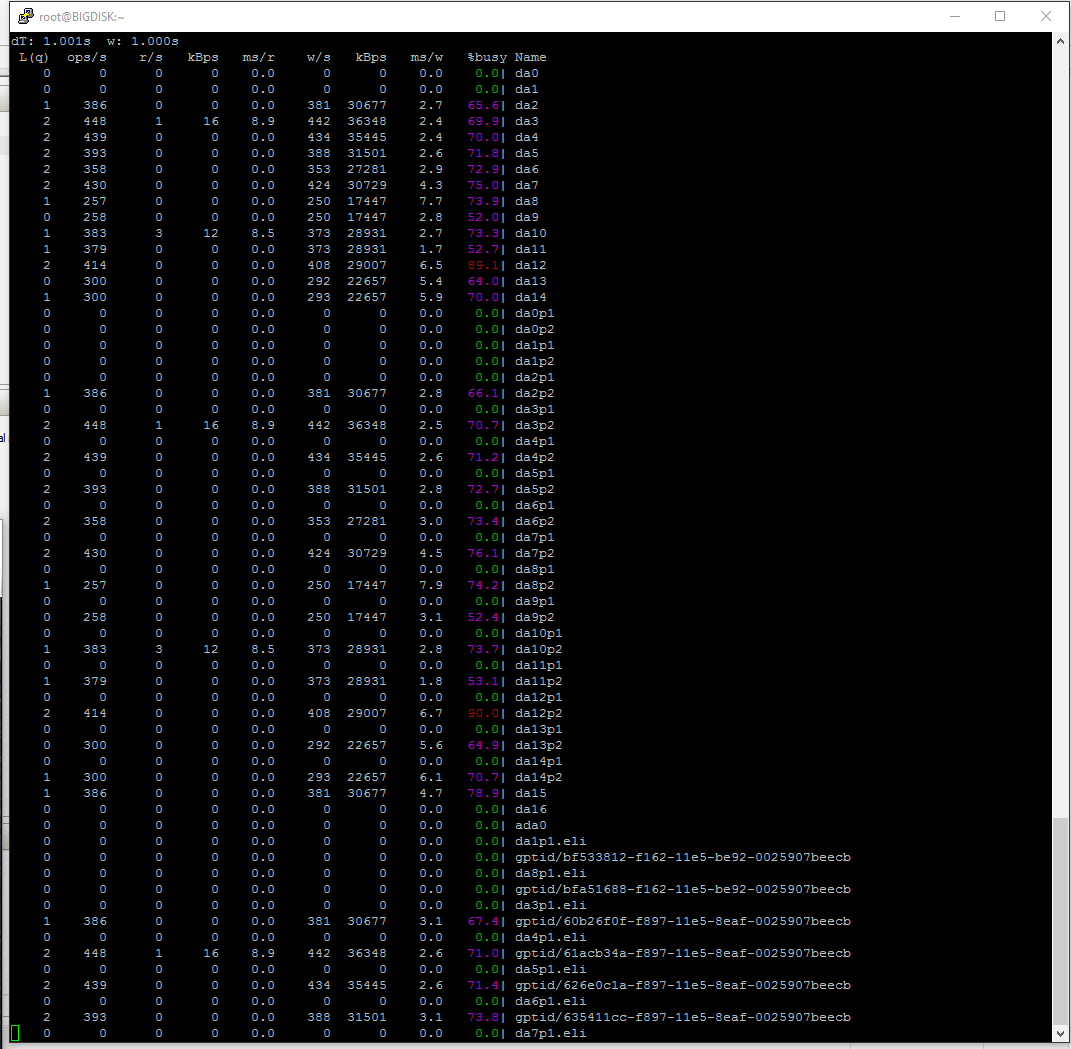Click the da7p1.eli entry
Image resolution: width=1071 pixels, height=1049 pixels.
[x=551, y=1033]
